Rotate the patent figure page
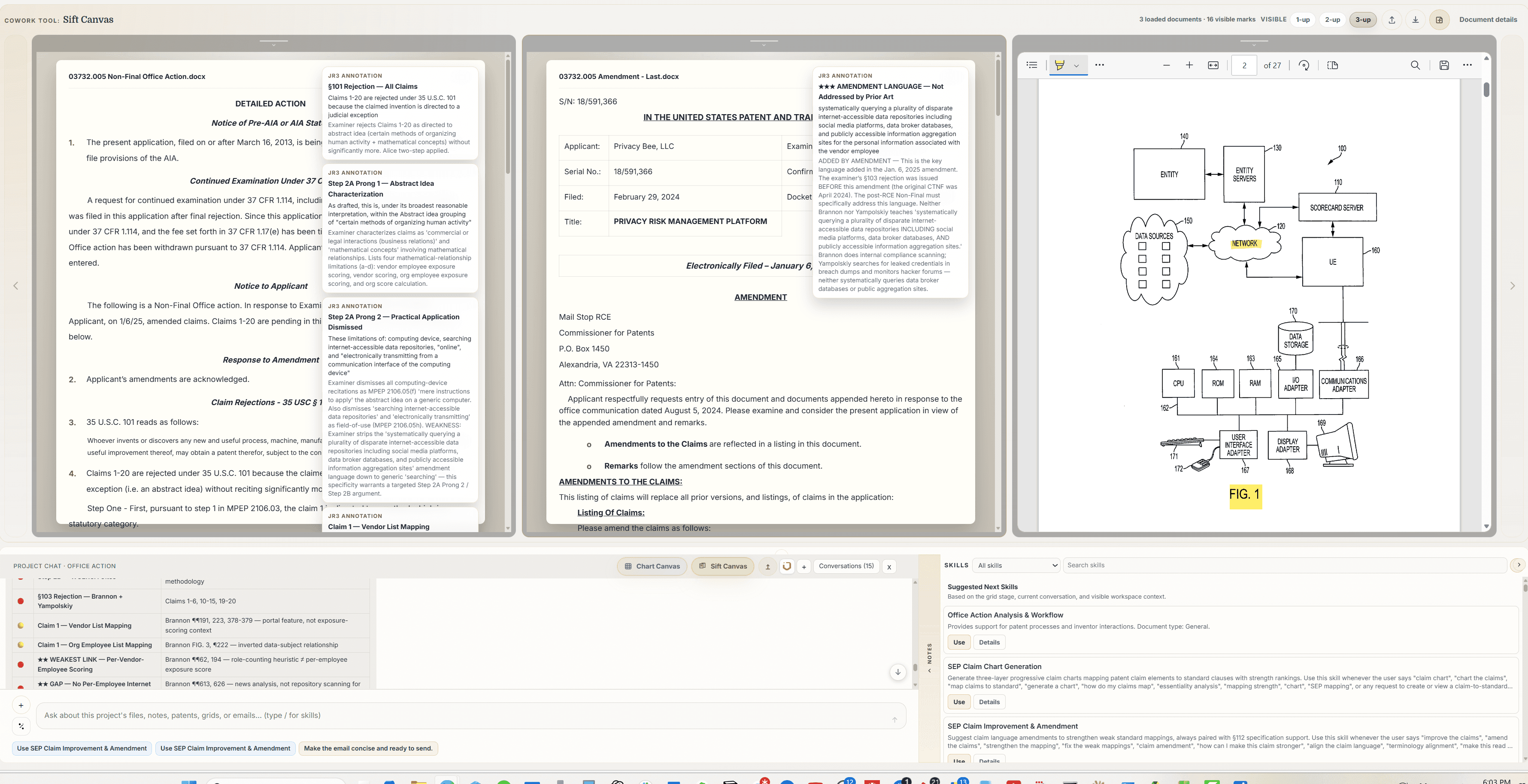This screenshot has height=784, width=1528. click(x=1304, y=65)
